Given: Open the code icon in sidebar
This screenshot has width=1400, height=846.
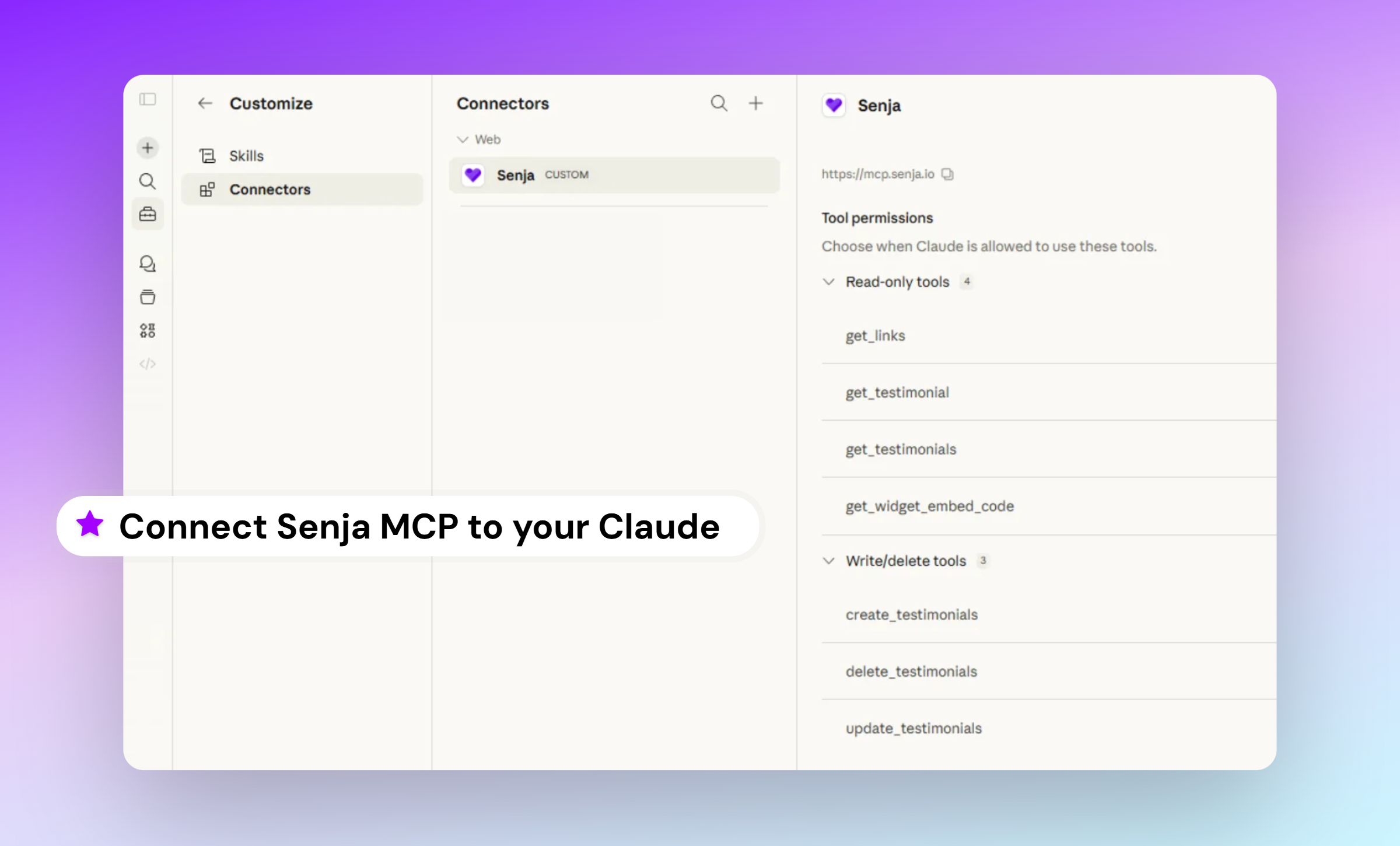Looking at the screenshot, I should click(x=148, y=364).
